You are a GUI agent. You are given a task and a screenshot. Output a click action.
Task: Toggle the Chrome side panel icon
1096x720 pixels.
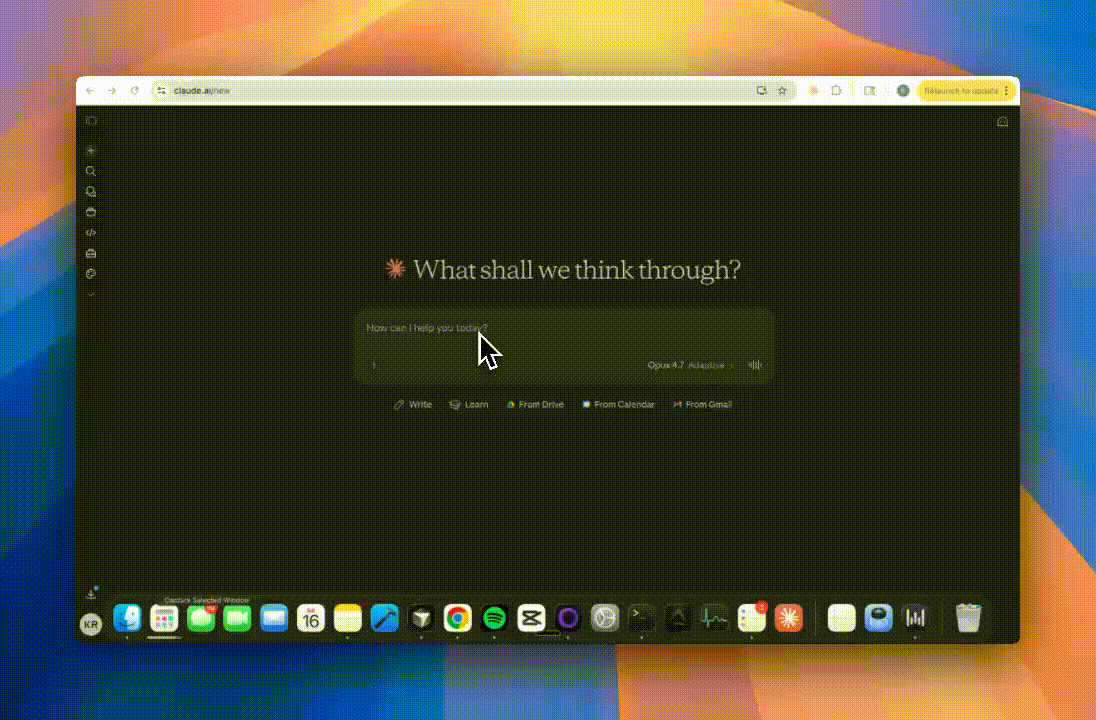point(870,91)
